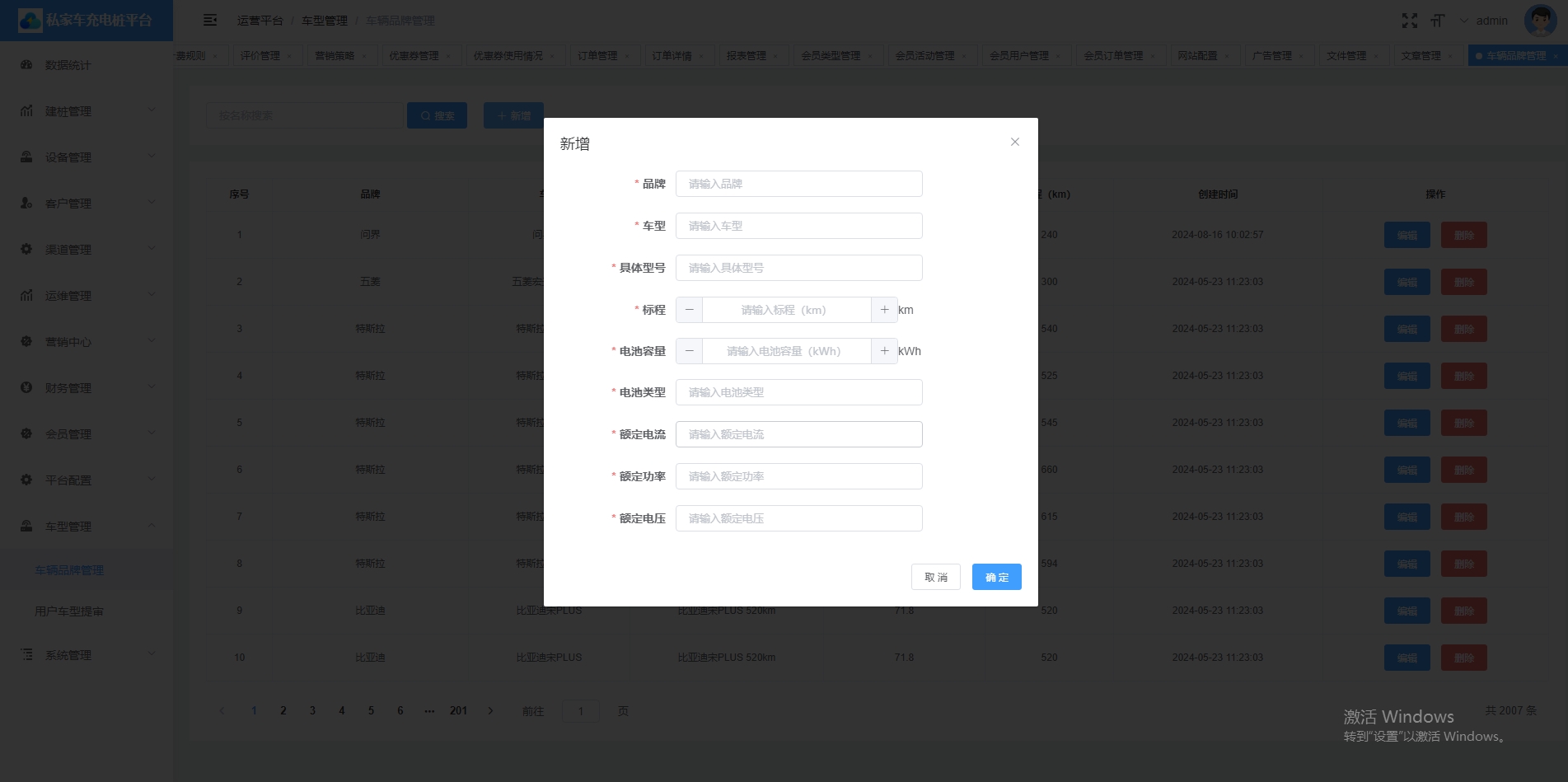Focus the 额定功率 input field
The height and width of the screenshot is (782, 1568).
coord(799,476)
